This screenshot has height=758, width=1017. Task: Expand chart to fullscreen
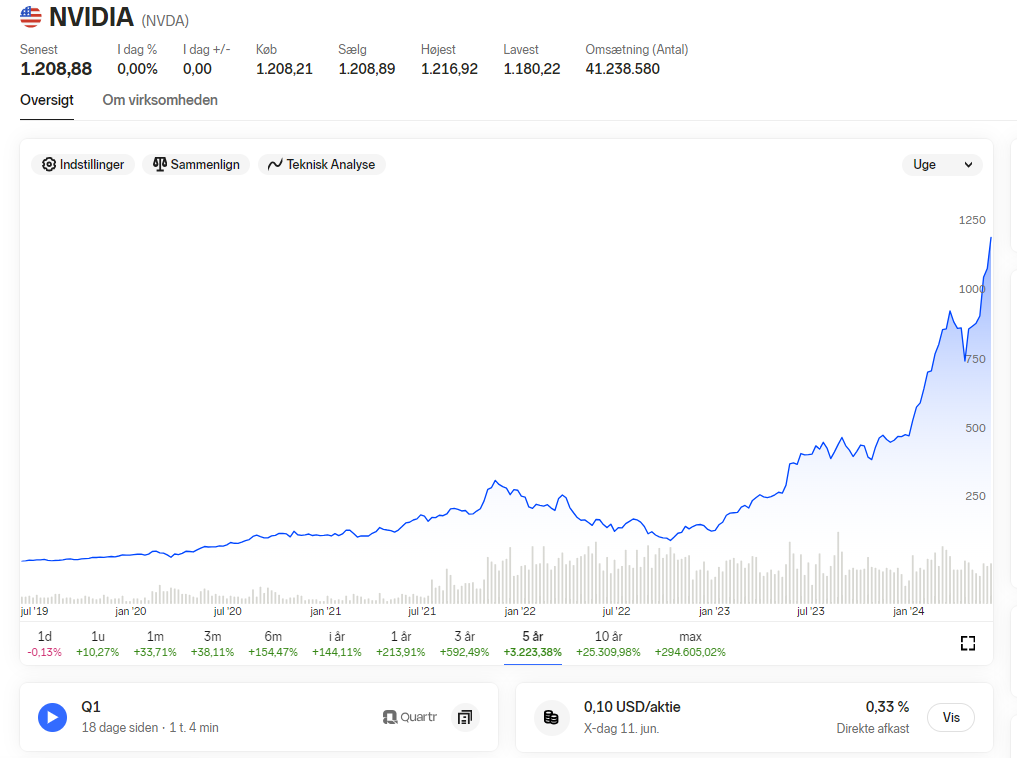(967, 643)
